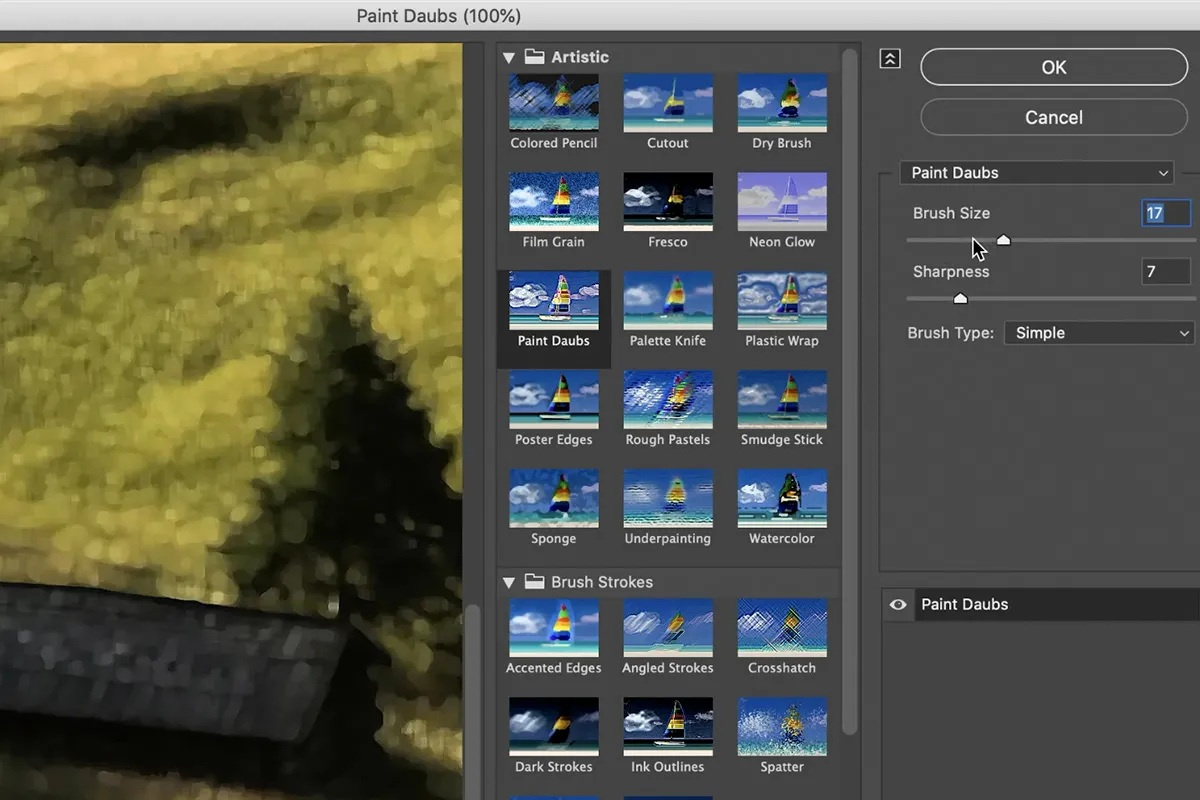The width and height of the screenshot is (1200, 800).
Task: Apply the Dry Brush filter
Action: pyautogui.click(x=782, y=102)
